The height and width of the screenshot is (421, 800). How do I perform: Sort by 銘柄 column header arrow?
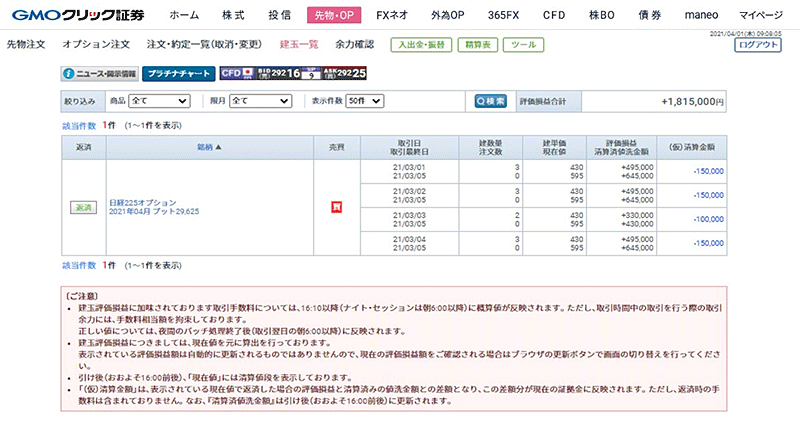(210, 147)
